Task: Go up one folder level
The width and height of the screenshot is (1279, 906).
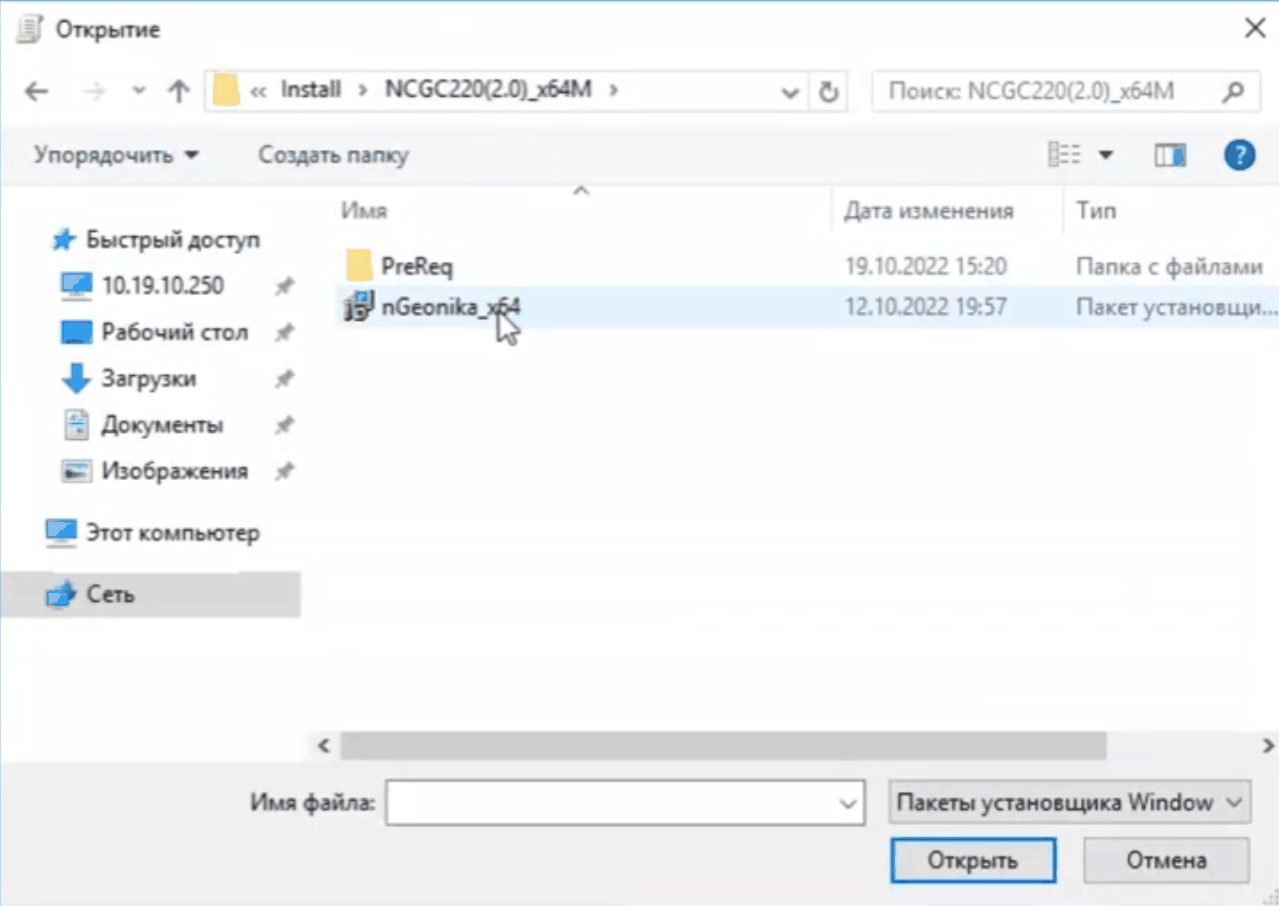Action: pyautogui.click(x=178, y=92)
